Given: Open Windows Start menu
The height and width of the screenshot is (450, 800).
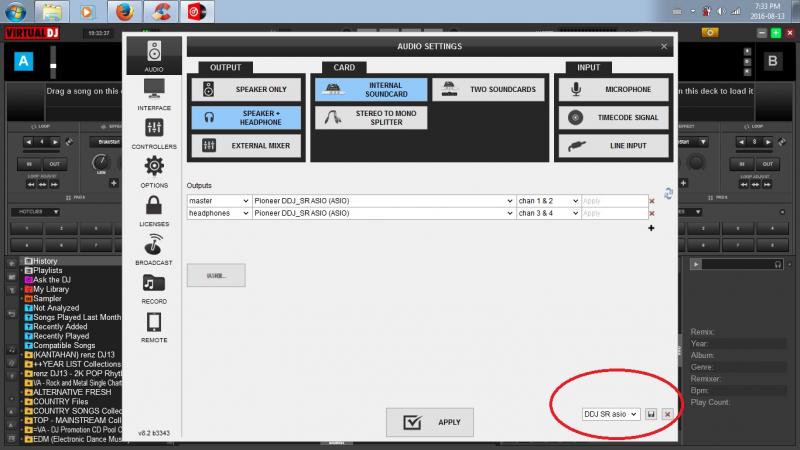Looking at the screenshot, I should coord(15,11).
